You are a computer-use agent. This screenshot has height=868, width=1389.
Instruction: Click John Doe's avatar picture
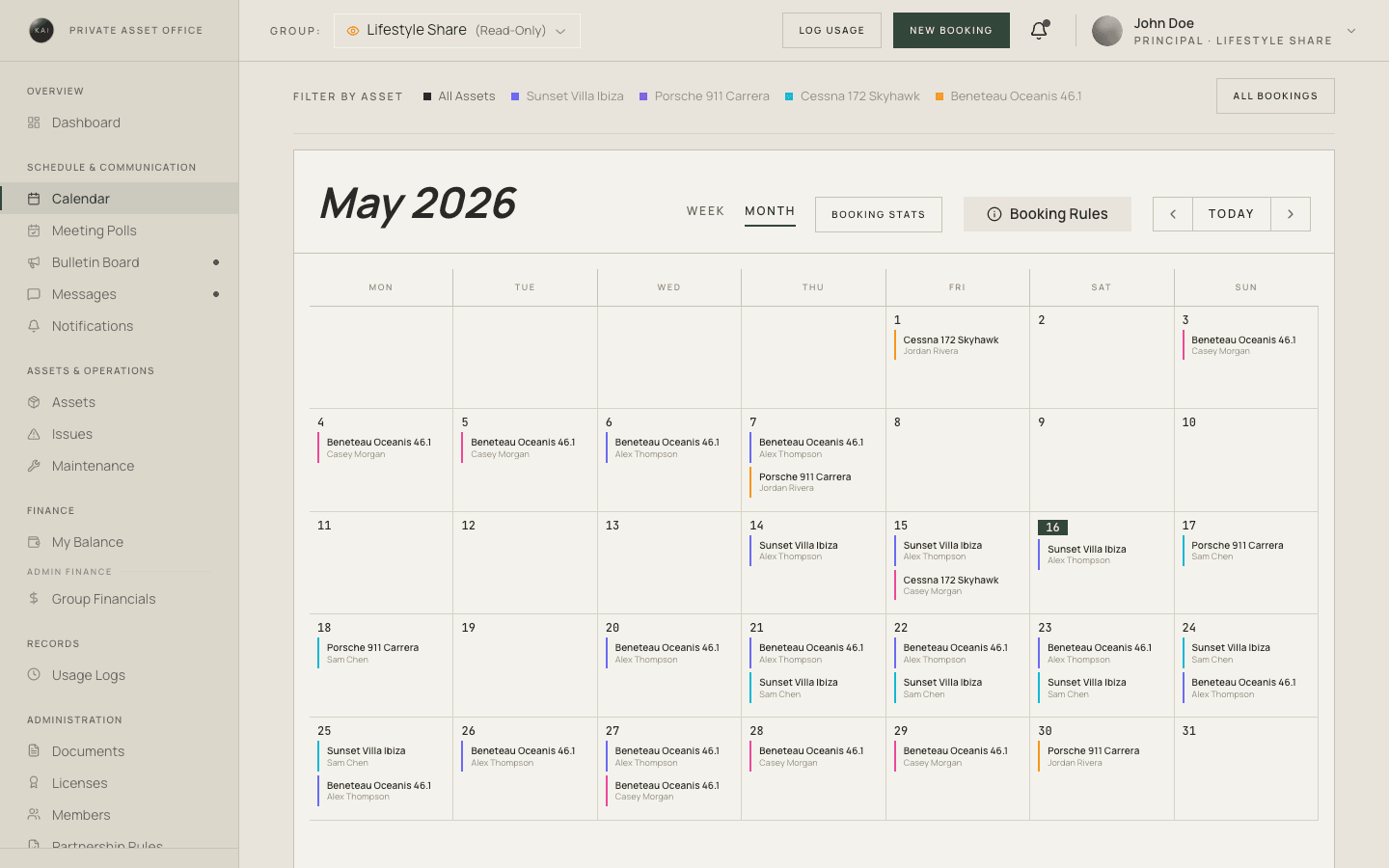[x=1106, y=31]
